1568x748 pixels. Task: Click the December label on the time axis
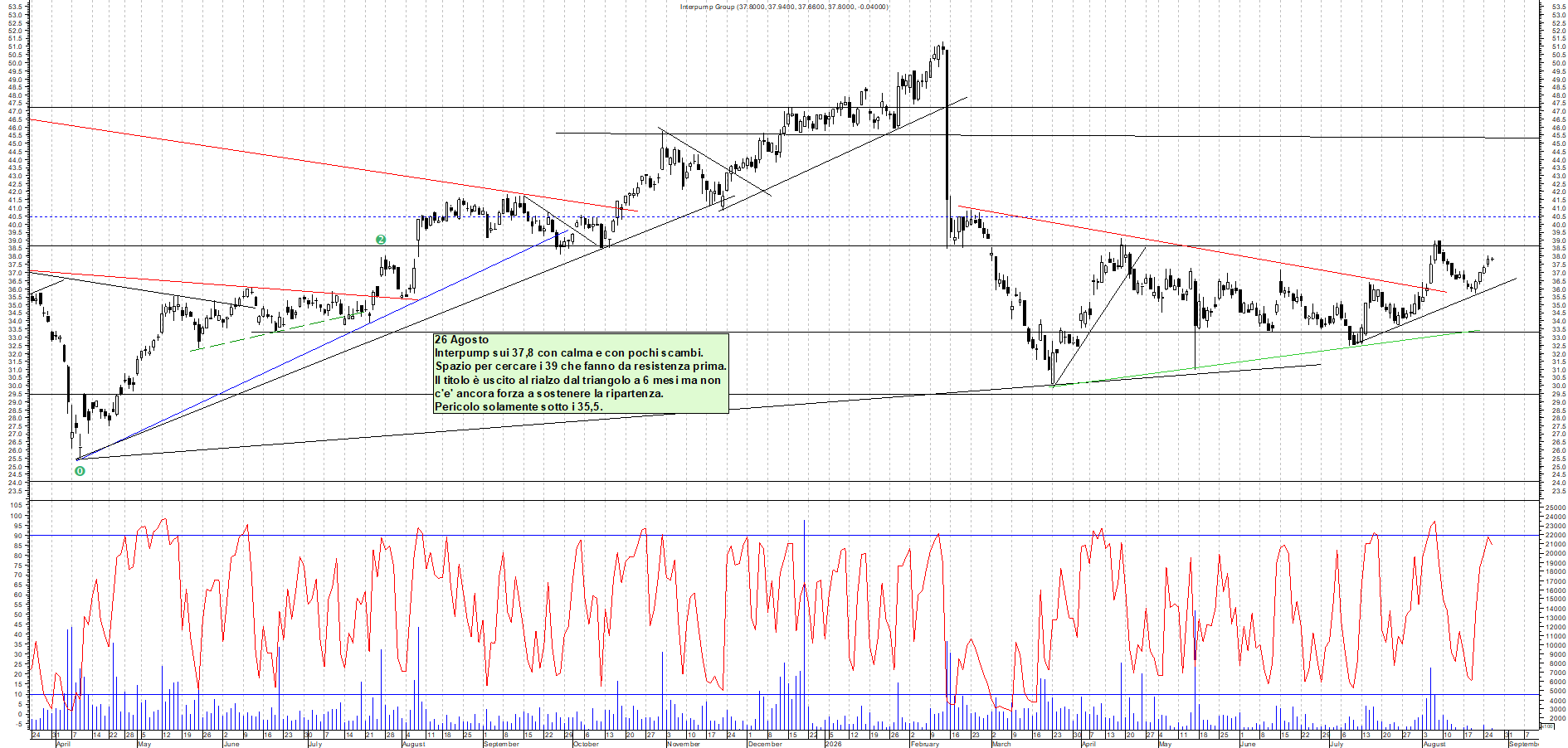765,744
